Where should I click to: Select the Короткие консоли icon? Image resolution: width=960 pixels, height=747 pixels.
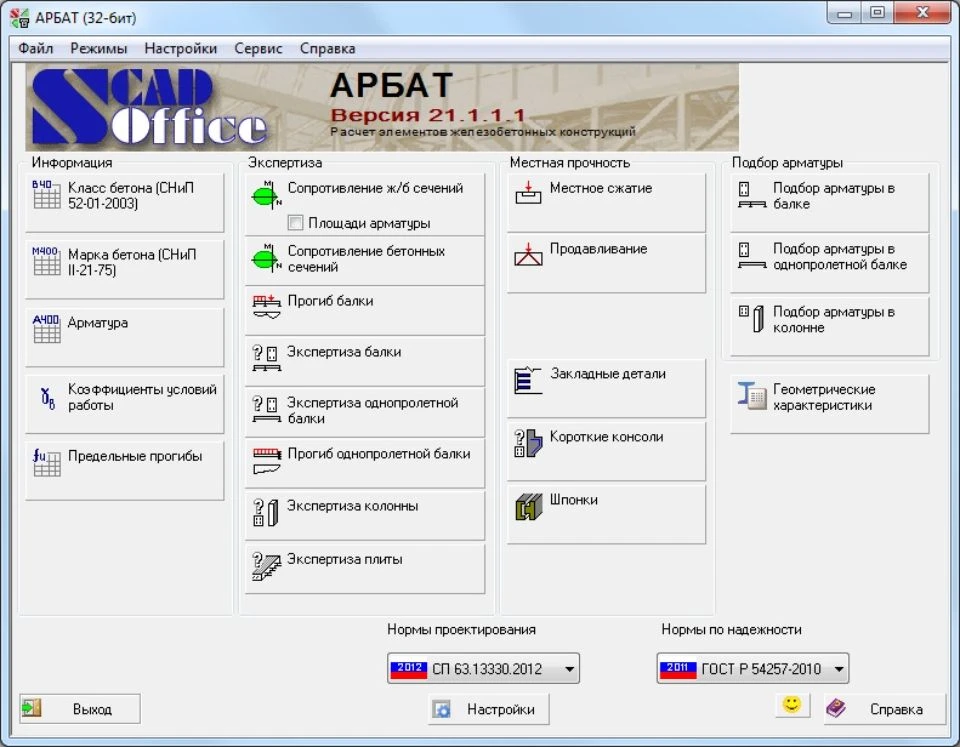click(528, 443)
